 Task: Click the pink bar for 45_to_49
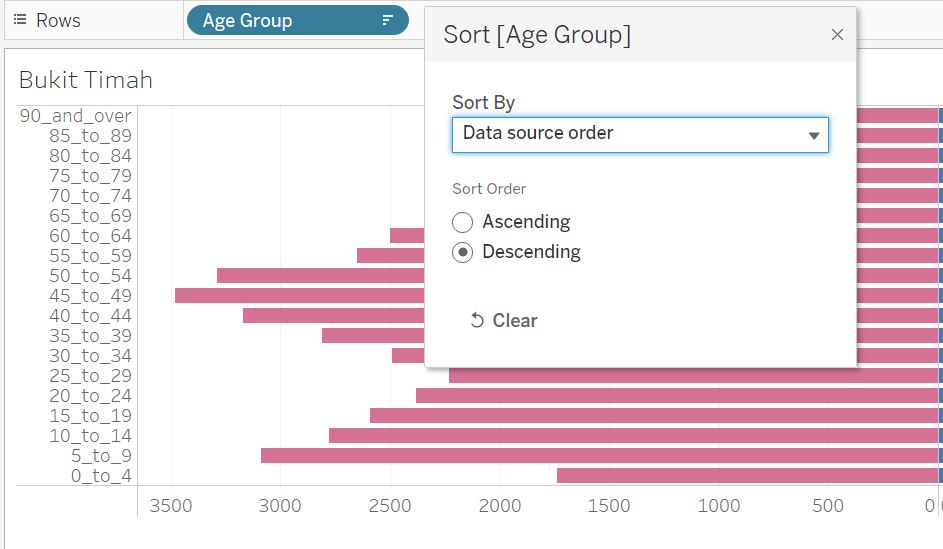point(300,296)
